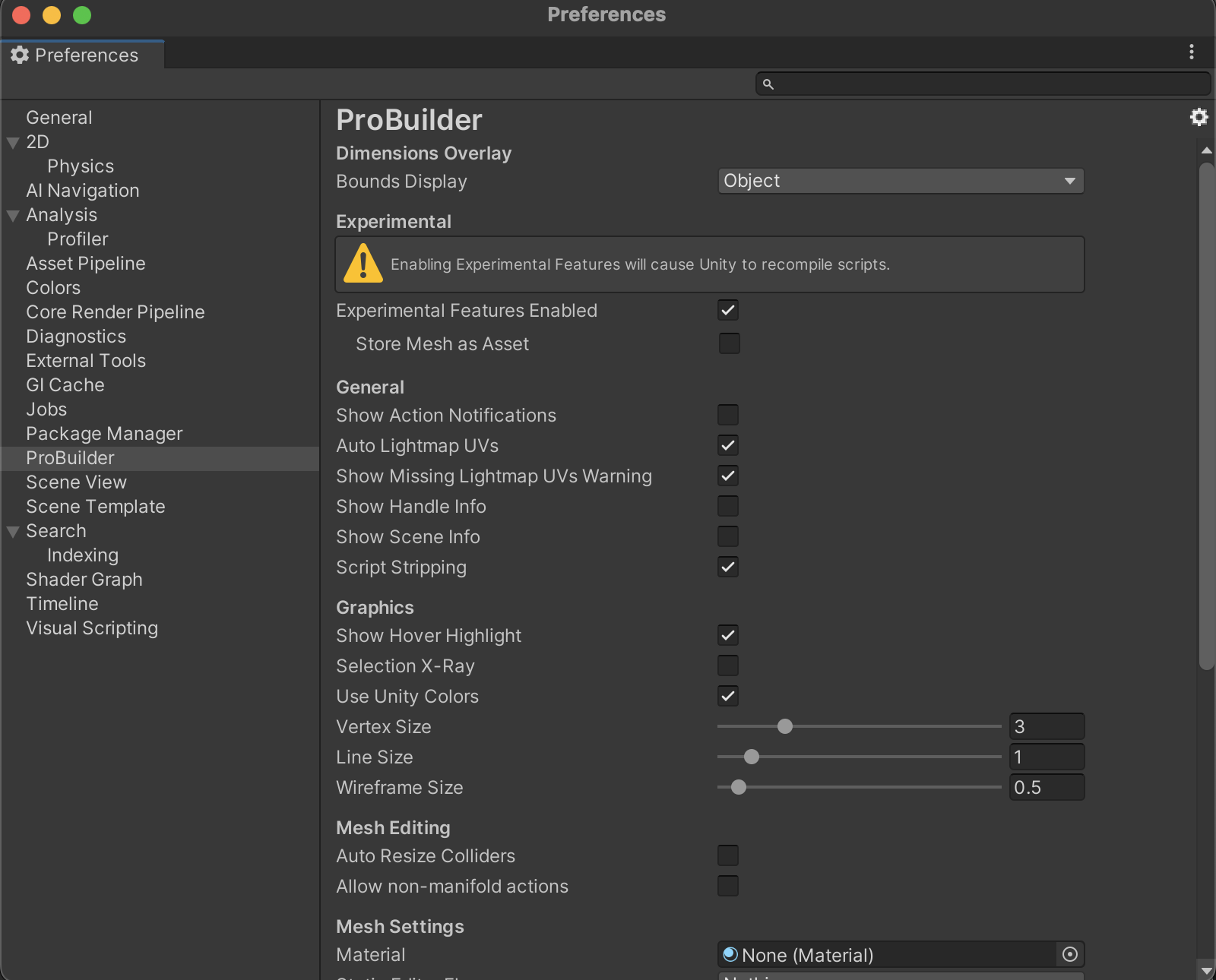Toggle Script Stripping checkbox
The image size is (1216, 980).
(728, 567)
